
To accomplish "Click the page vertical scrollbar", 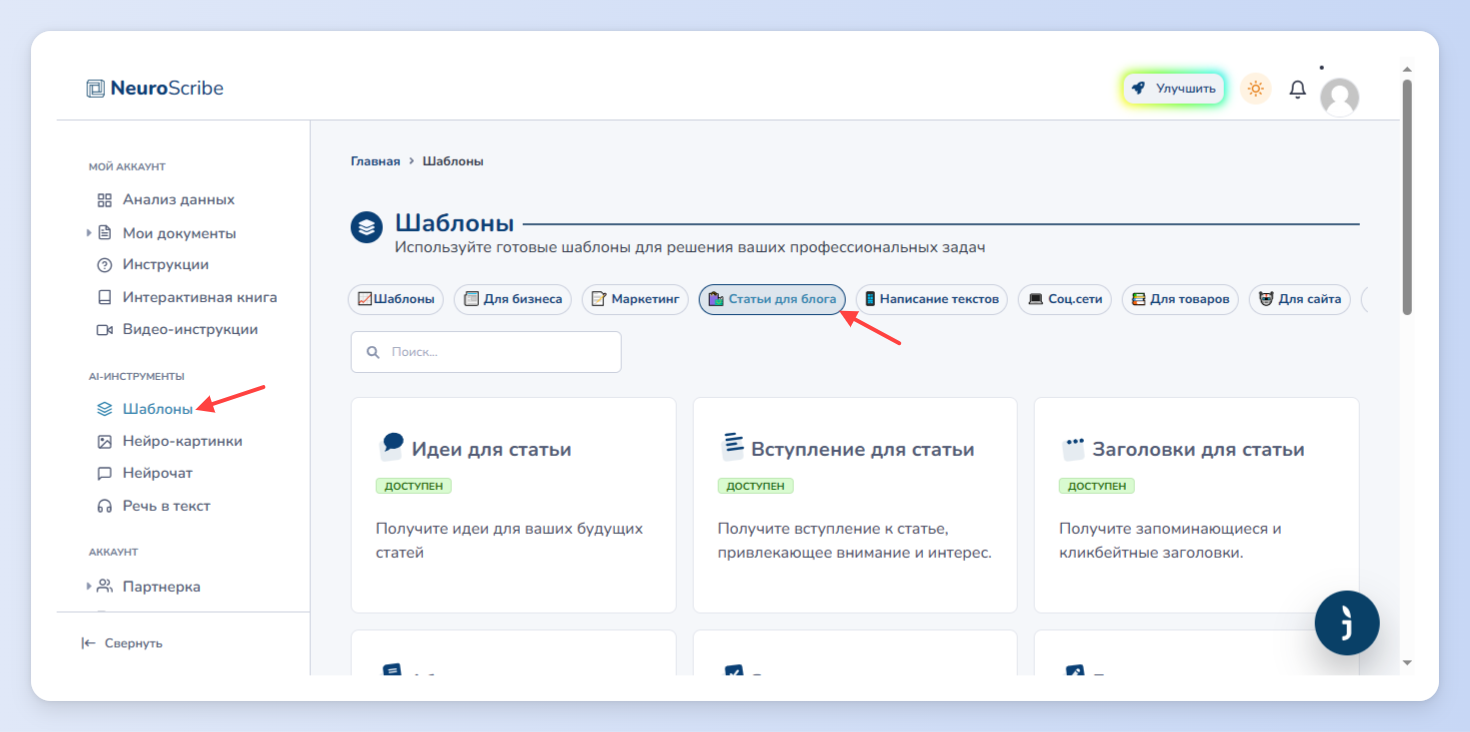I will [x=1407, y=198].
